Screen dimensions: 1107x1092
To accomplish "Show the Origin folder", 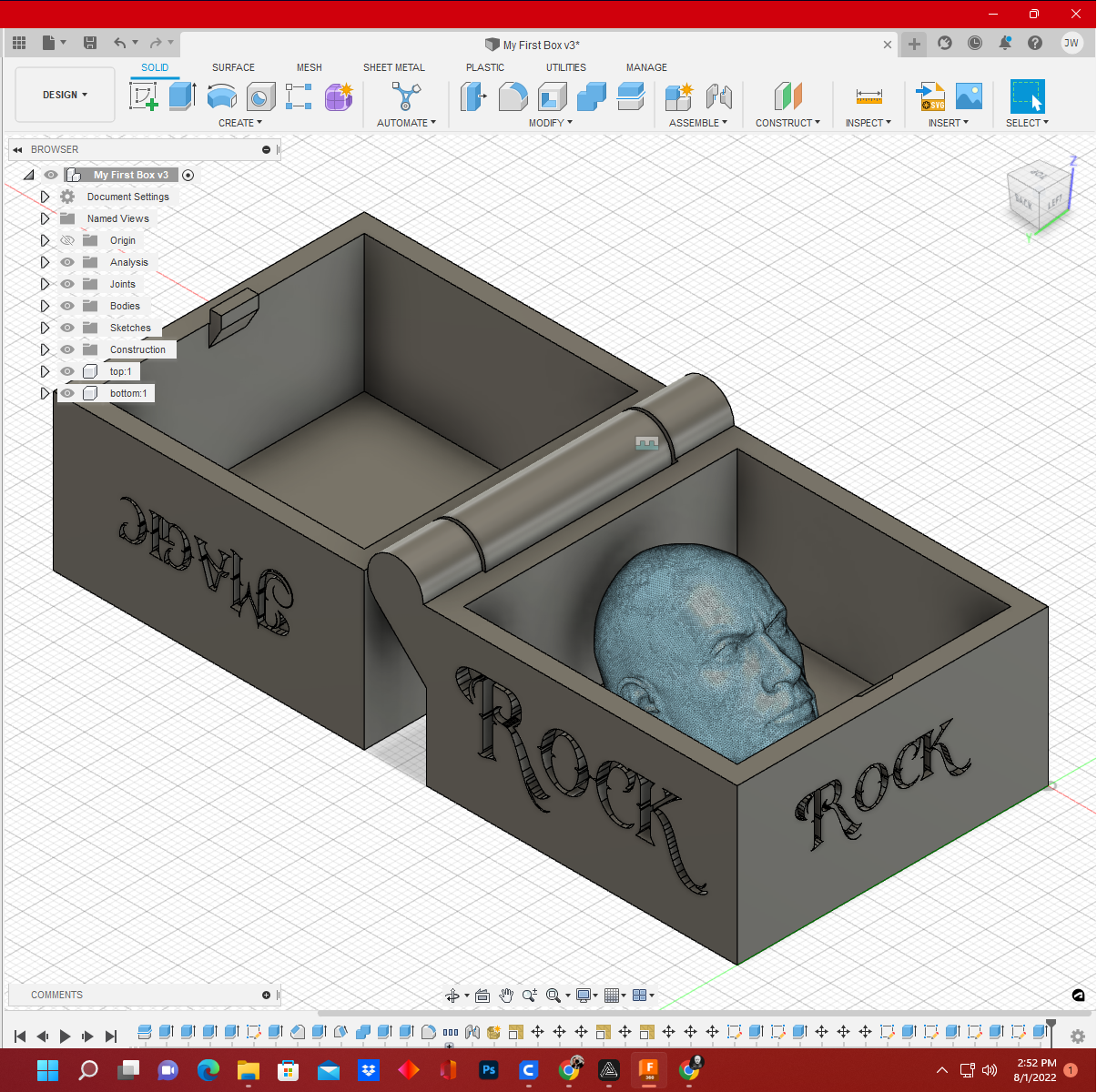I will pos(67,240).
